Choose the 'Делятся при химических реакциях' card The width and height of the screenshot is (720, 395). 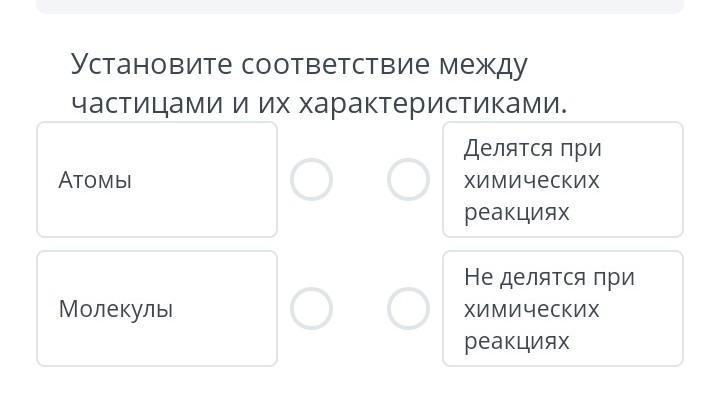tap(563, 180)
